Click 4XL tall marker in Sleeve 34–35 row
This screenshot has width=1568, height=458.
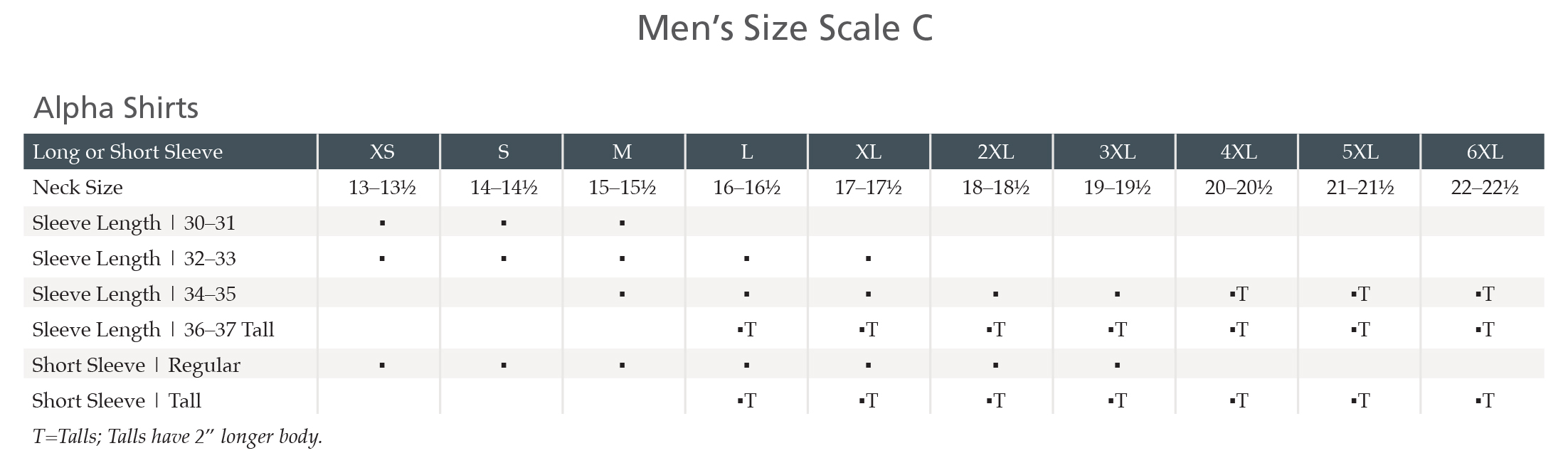pyautogui.click(x=1239, y=294)
